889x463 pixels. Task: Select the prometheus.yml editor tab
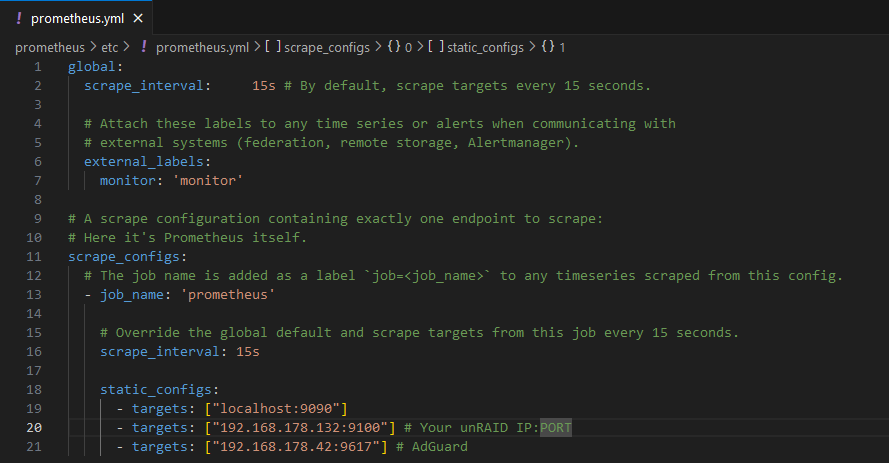tap(77, 18)
